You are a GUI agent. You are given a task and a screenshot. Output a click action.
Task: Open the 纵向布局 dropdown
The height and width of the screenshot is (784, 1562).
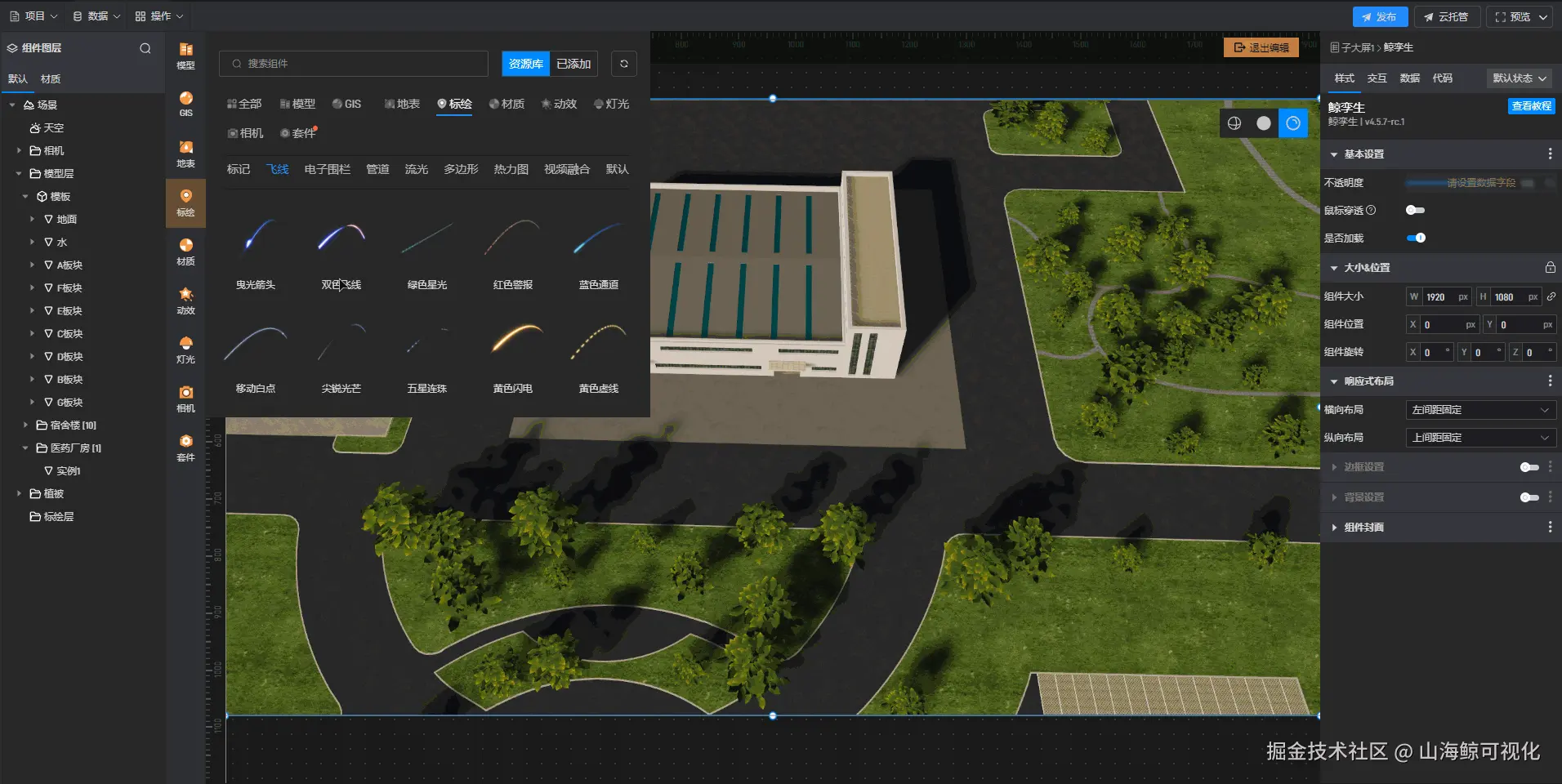point(1479,438)
